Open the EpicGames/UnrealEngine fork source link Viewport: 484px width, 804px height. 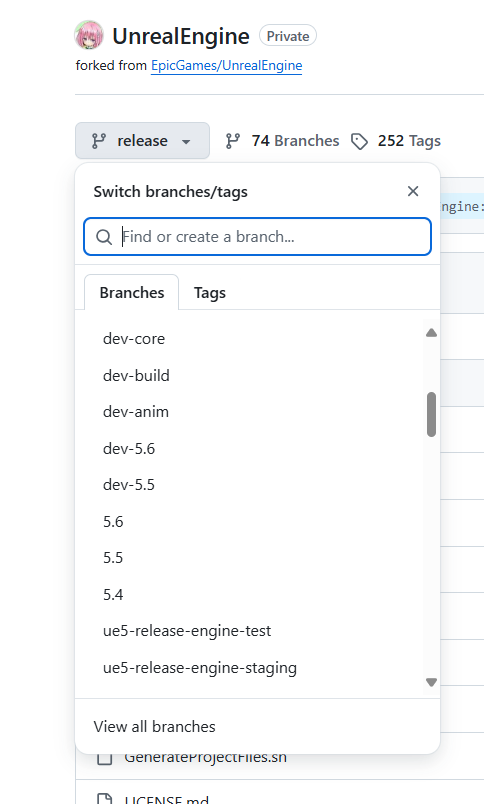(226, 66)
